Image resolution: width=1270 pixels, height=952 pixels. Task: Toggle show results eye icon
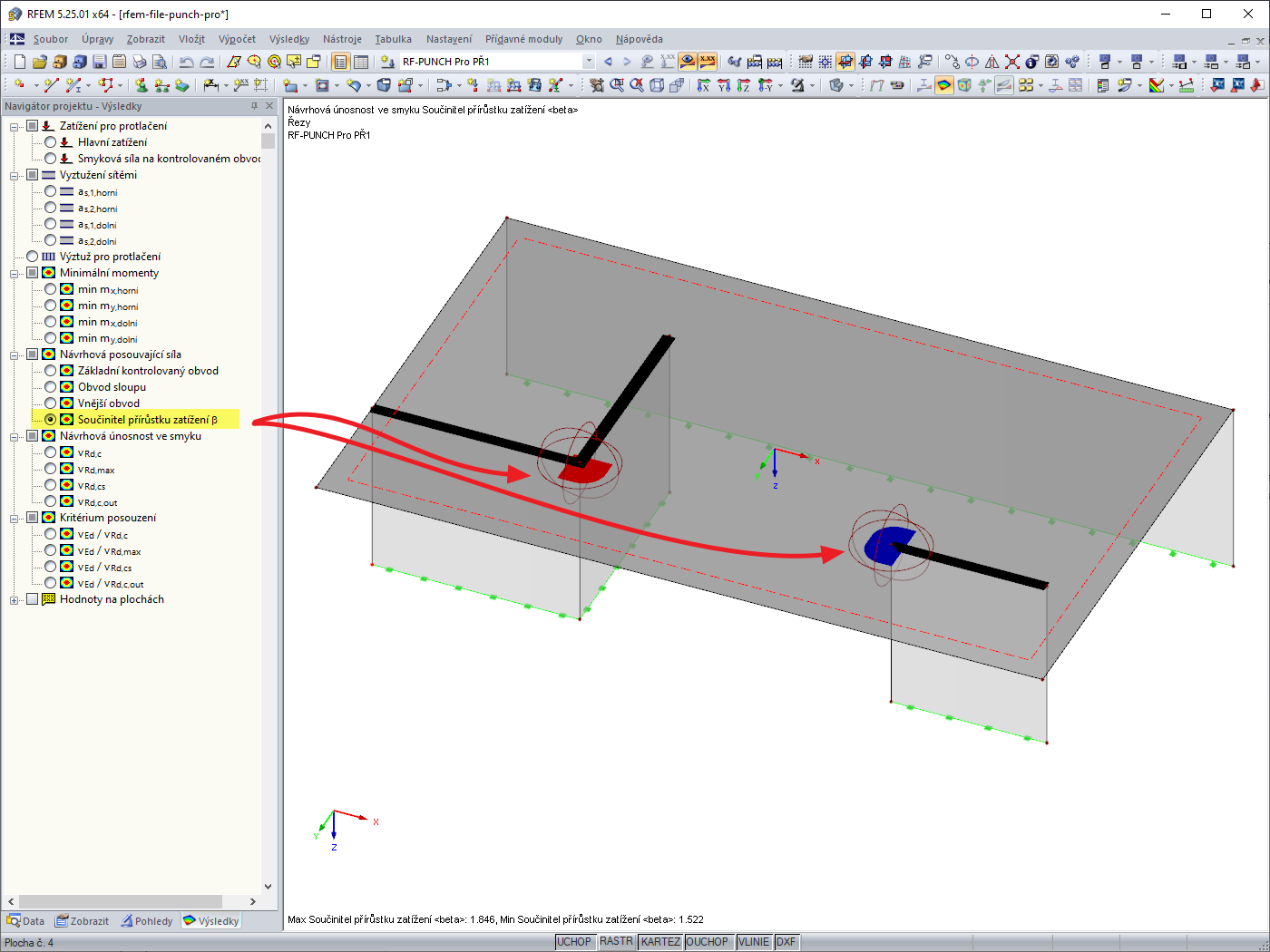[688, 62]
